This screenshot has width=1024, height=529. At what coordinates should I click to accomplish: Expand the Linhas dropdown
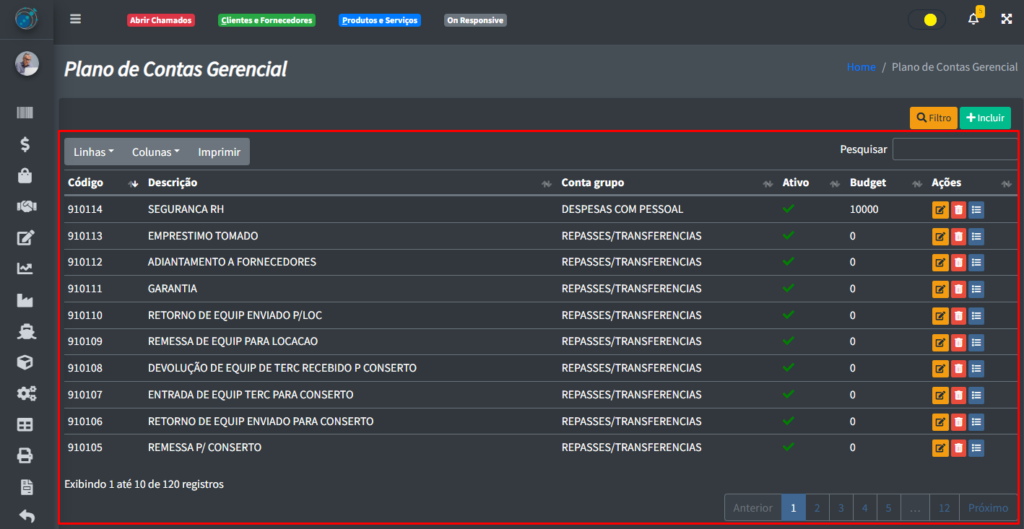(94, 152)
